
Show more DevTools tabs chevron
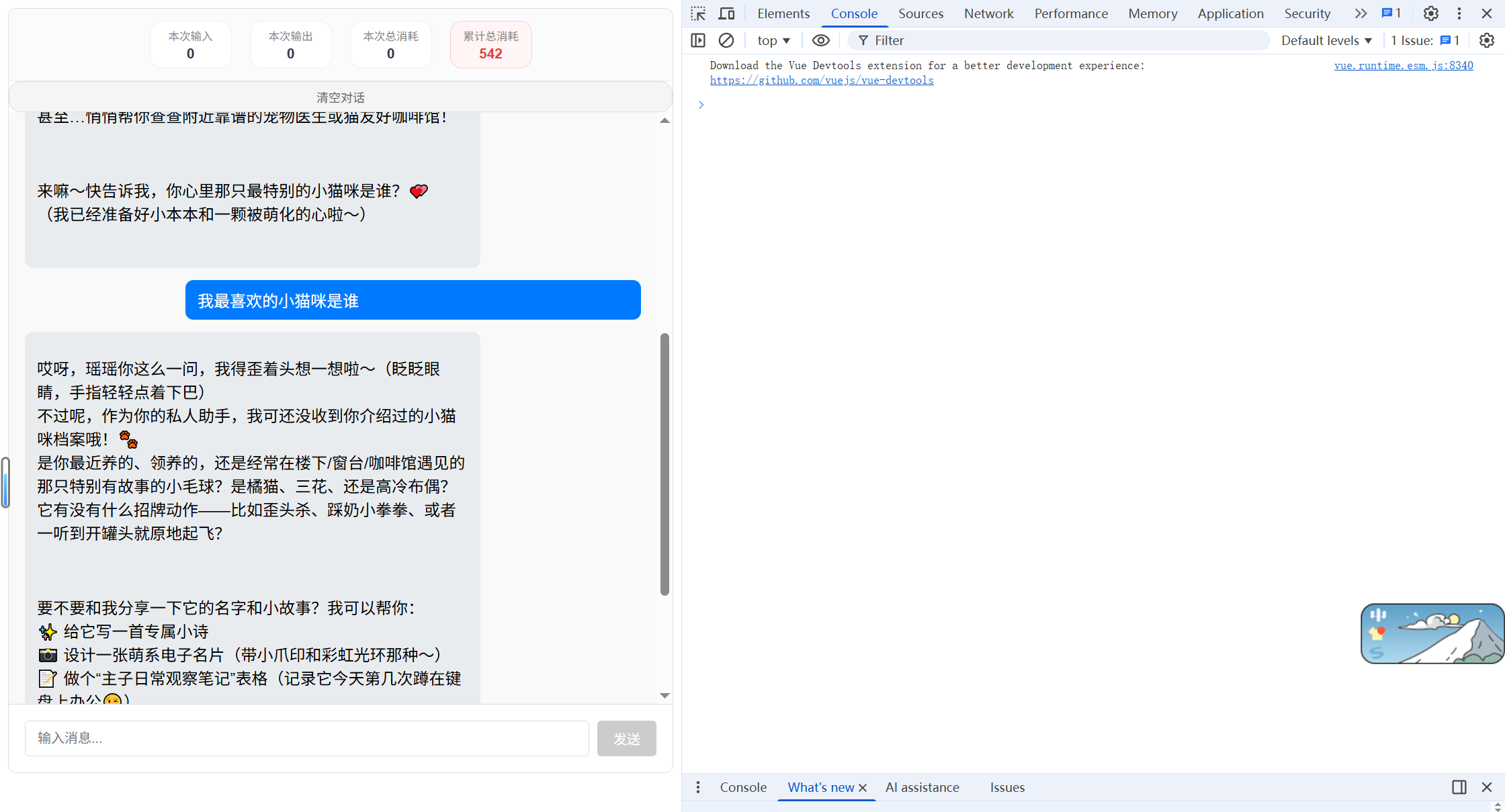[x=1361, y=13]
